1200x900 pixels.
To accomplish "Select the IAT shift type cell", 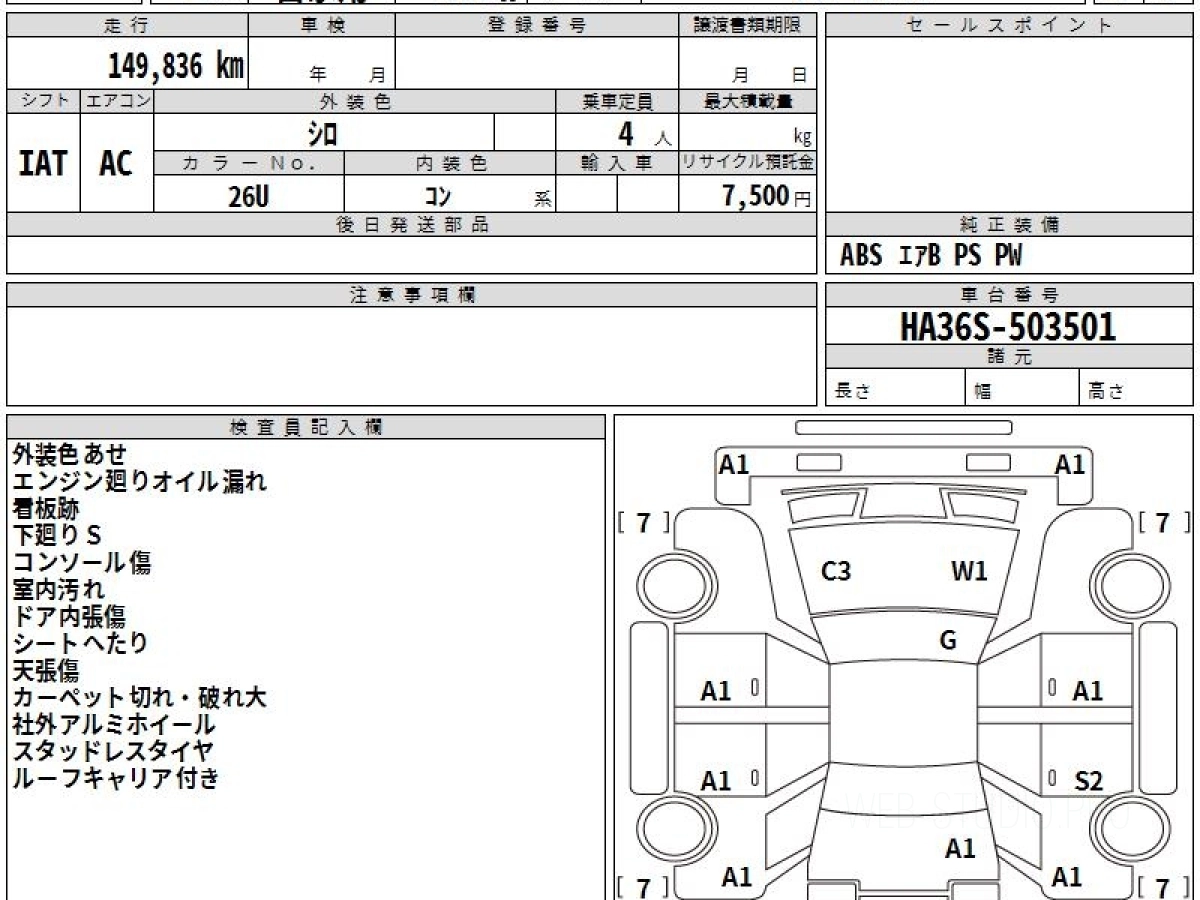I will click(x=43, y=163).
